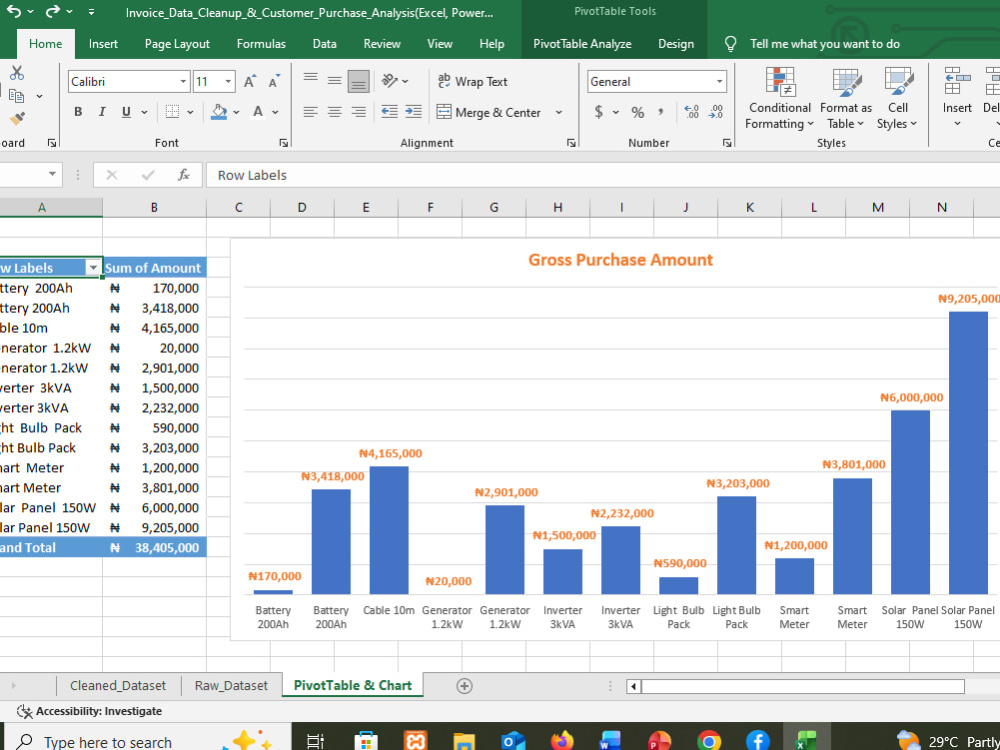
Task: Open the Row Labels filter dropdown
Action: coord(93,268)
